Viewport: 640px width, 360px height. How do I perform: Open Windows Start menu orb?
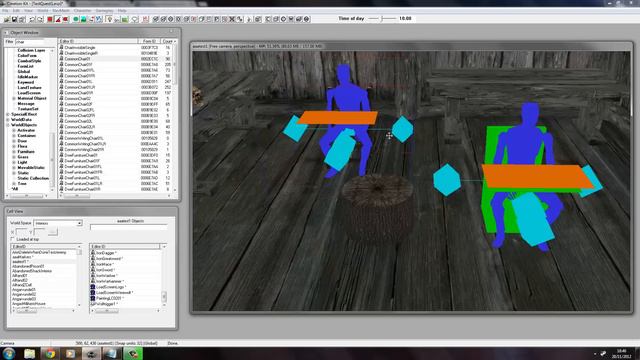9,353
